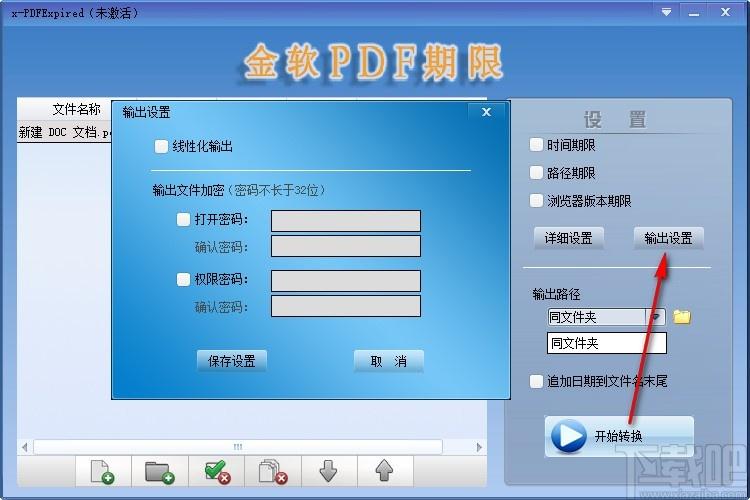Move file down with the down arrow

click(x=328, y=471)
